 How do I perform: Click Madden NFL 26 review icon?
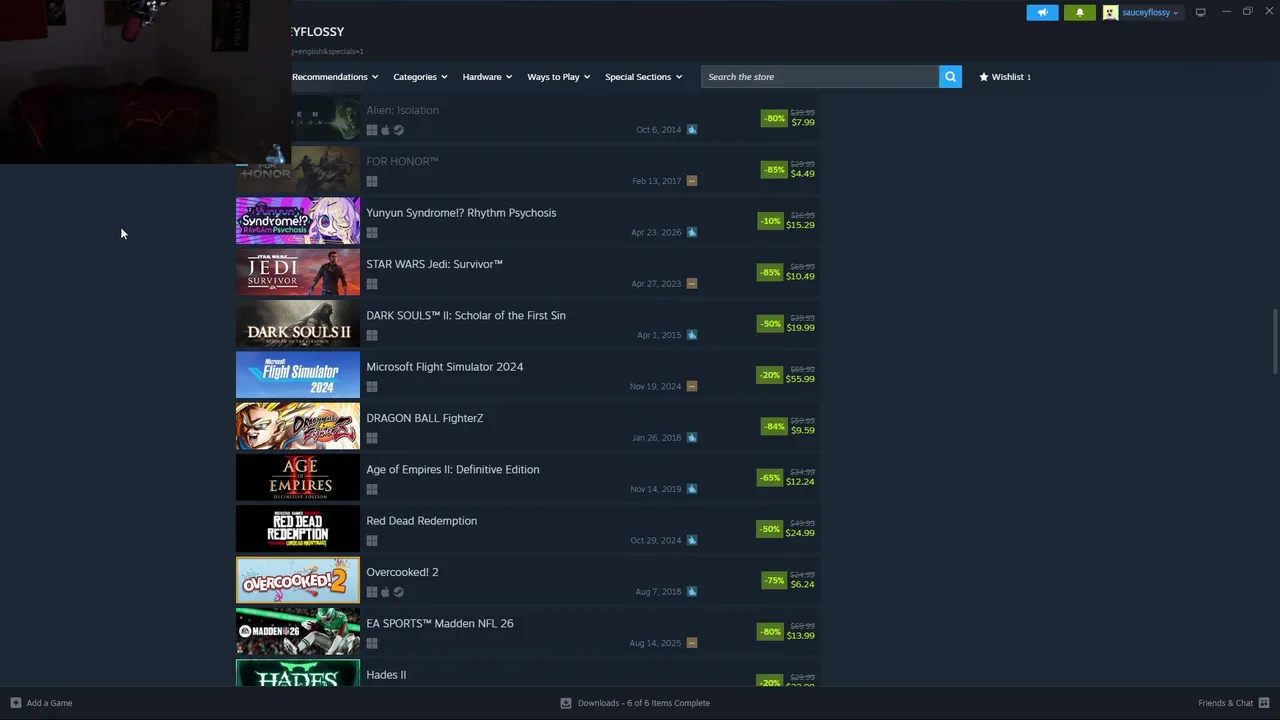(692, 643)
